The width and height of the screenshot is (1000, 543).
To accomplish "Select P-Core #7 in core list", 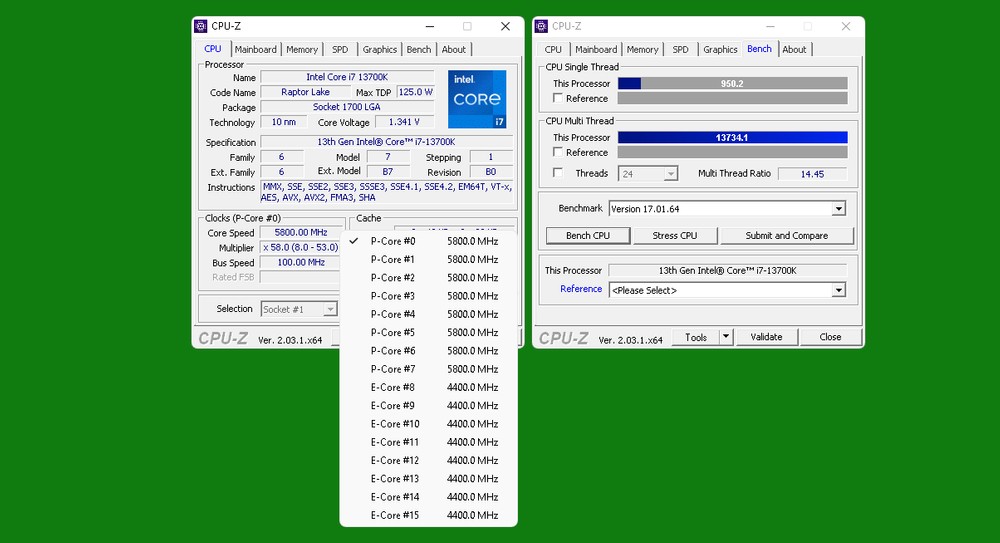I will 428,369.
